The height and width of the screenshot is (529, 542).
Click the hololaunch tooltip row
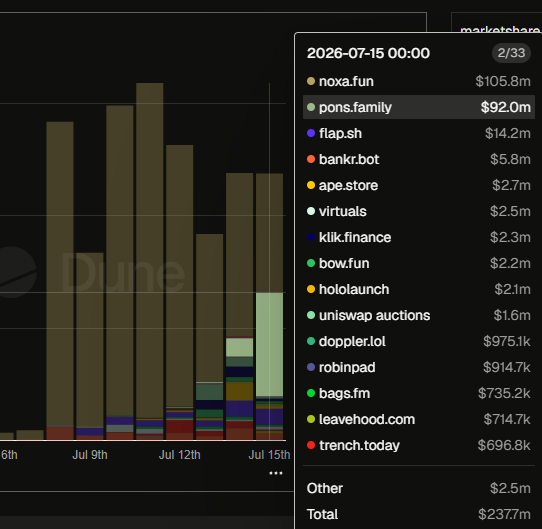(419, 289)
